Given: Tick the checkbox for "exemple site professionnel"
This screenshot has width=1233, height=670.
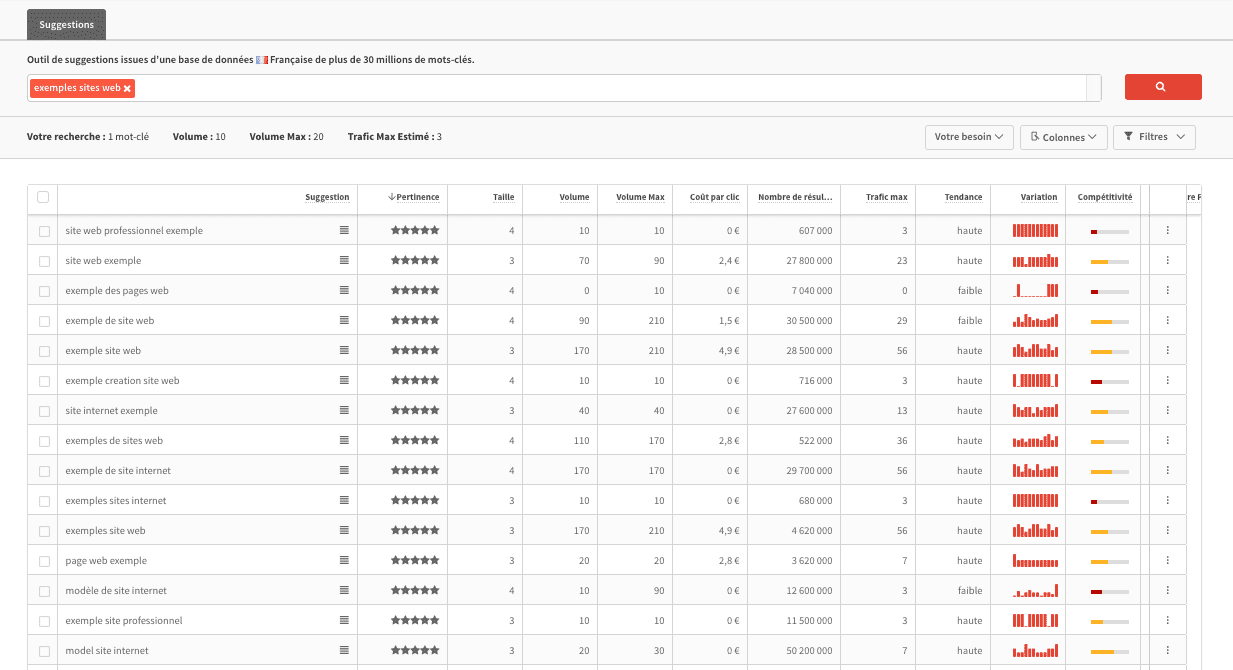Looking at the screenshot, I should point(42,620).
